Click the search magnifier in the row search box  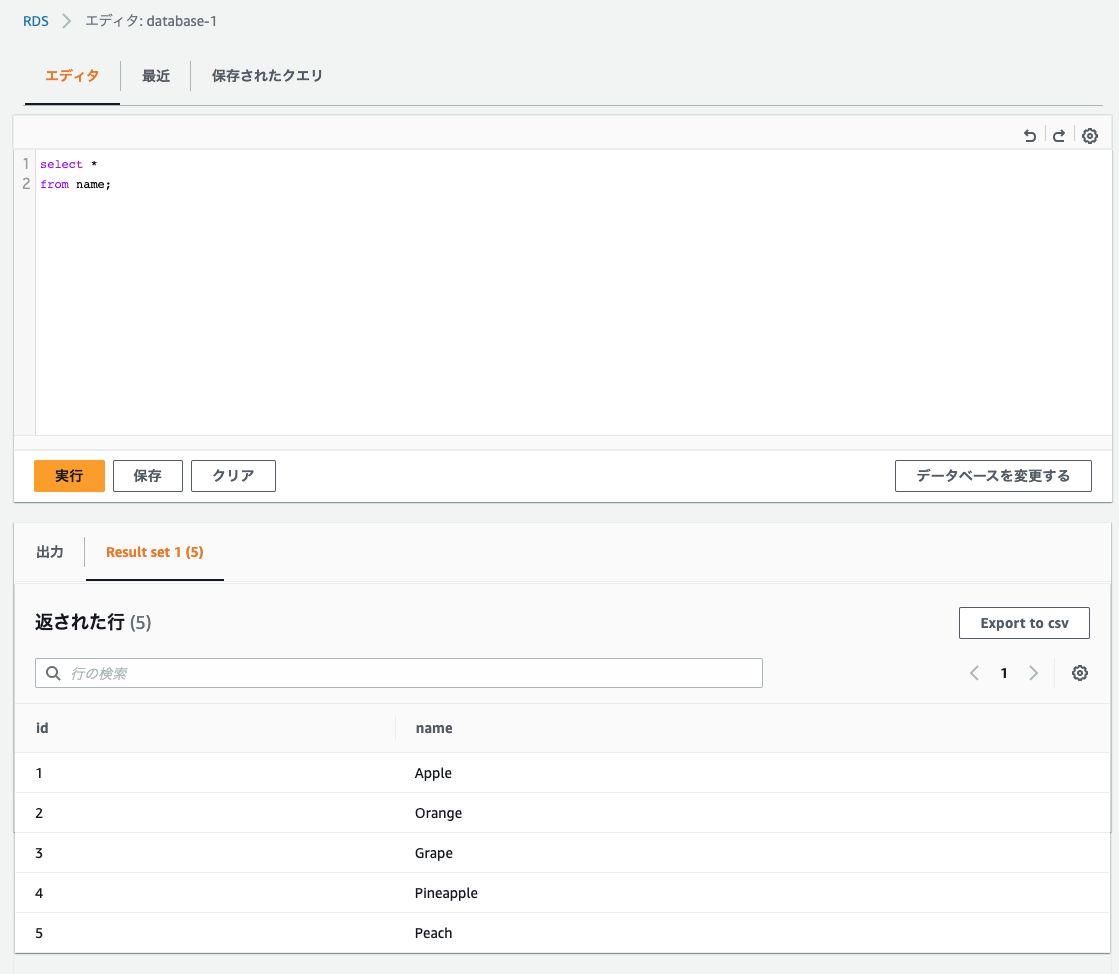coord(53,673)
